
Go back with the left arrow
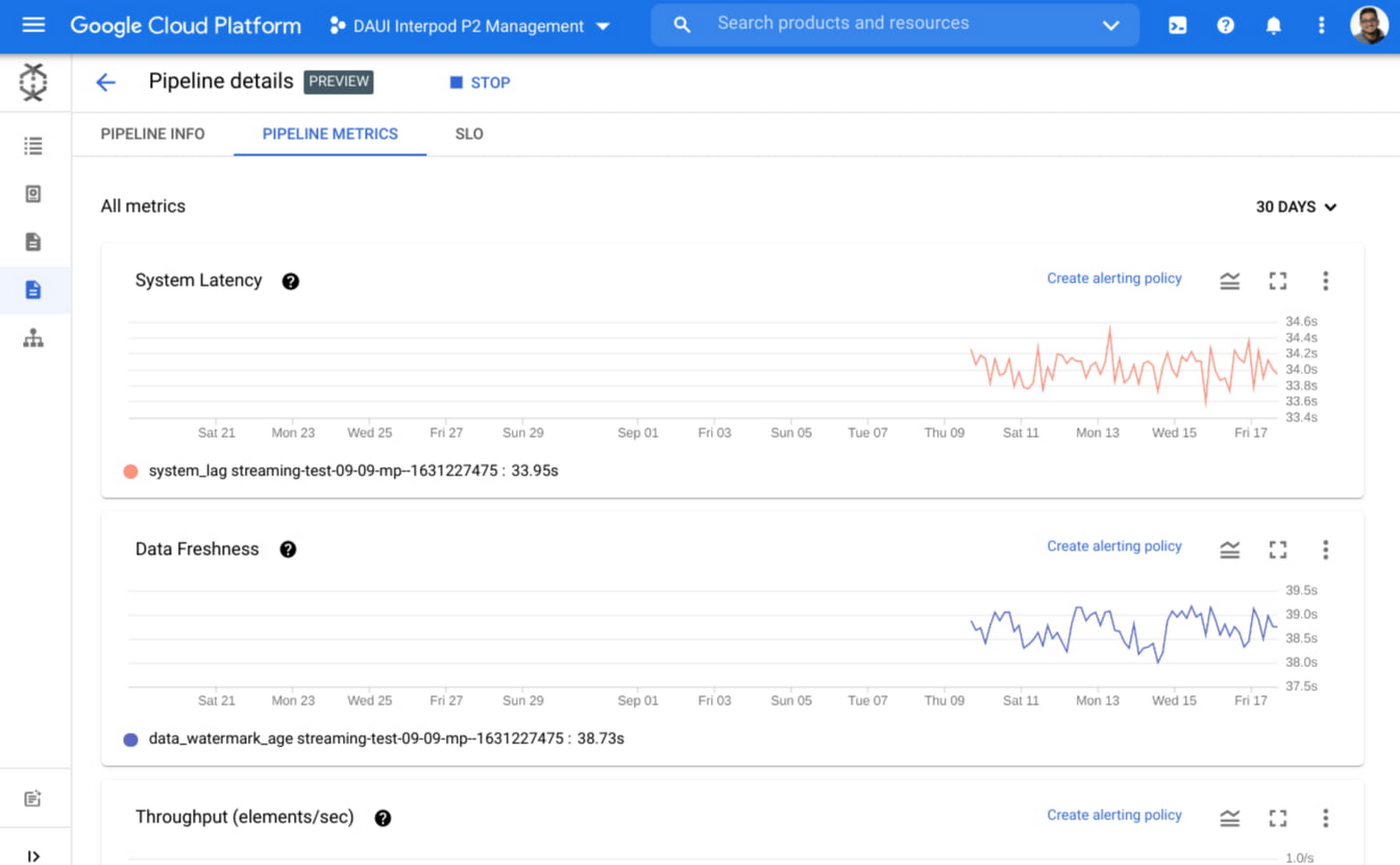coord(106,83)
